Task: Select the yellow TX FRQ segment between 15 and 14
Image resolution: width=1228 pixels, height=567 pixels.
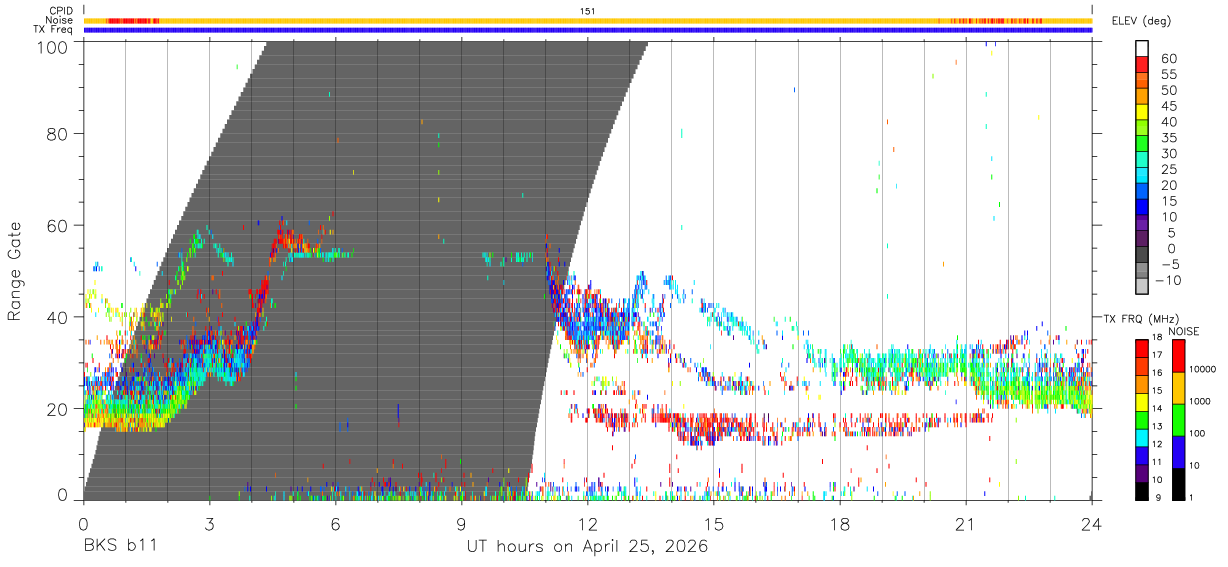Action: pyautogui.click(x=1142, y=401)
